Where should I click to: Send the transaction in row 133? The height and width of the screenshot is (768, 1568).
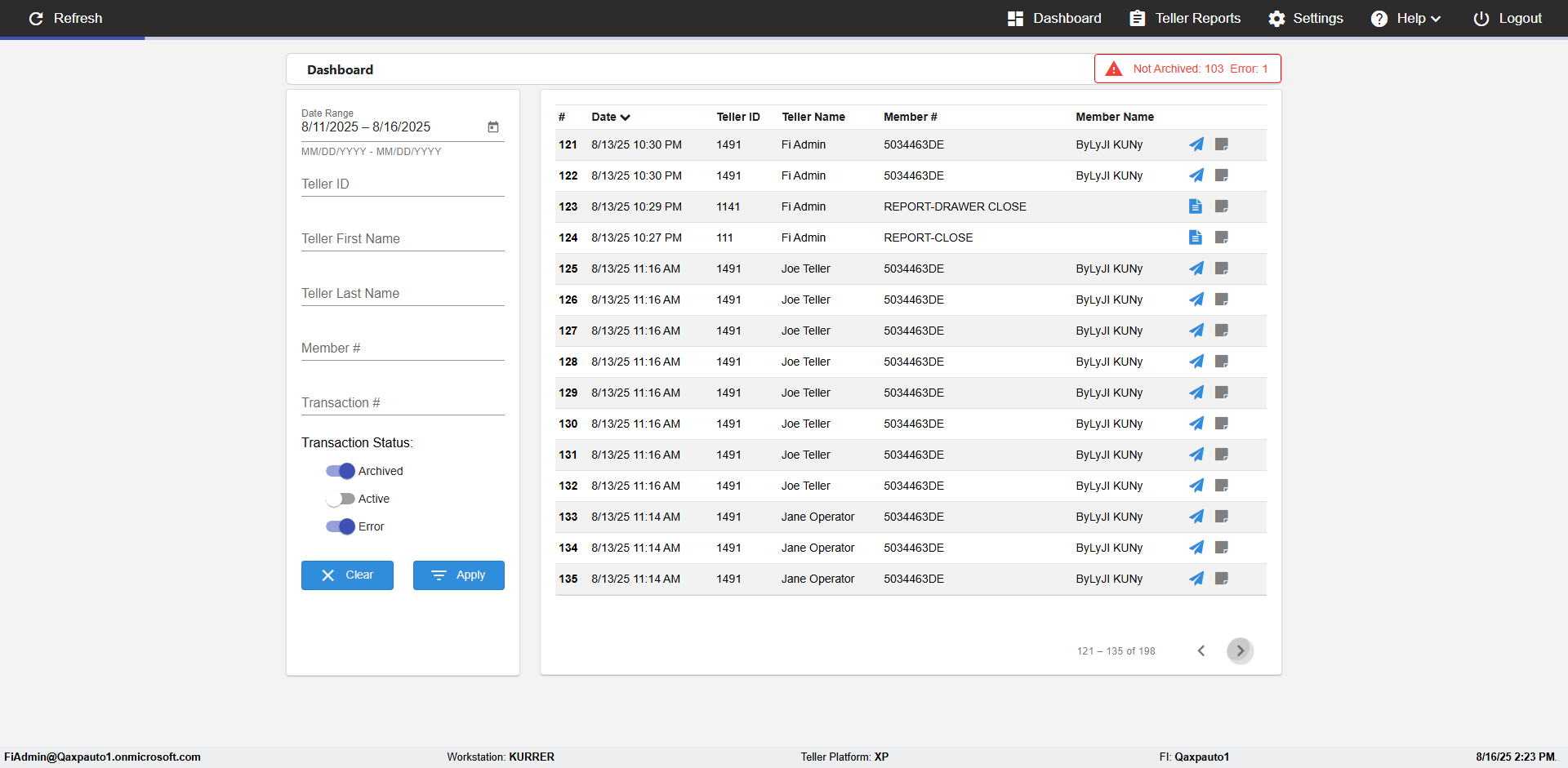tap(1196, 517)
